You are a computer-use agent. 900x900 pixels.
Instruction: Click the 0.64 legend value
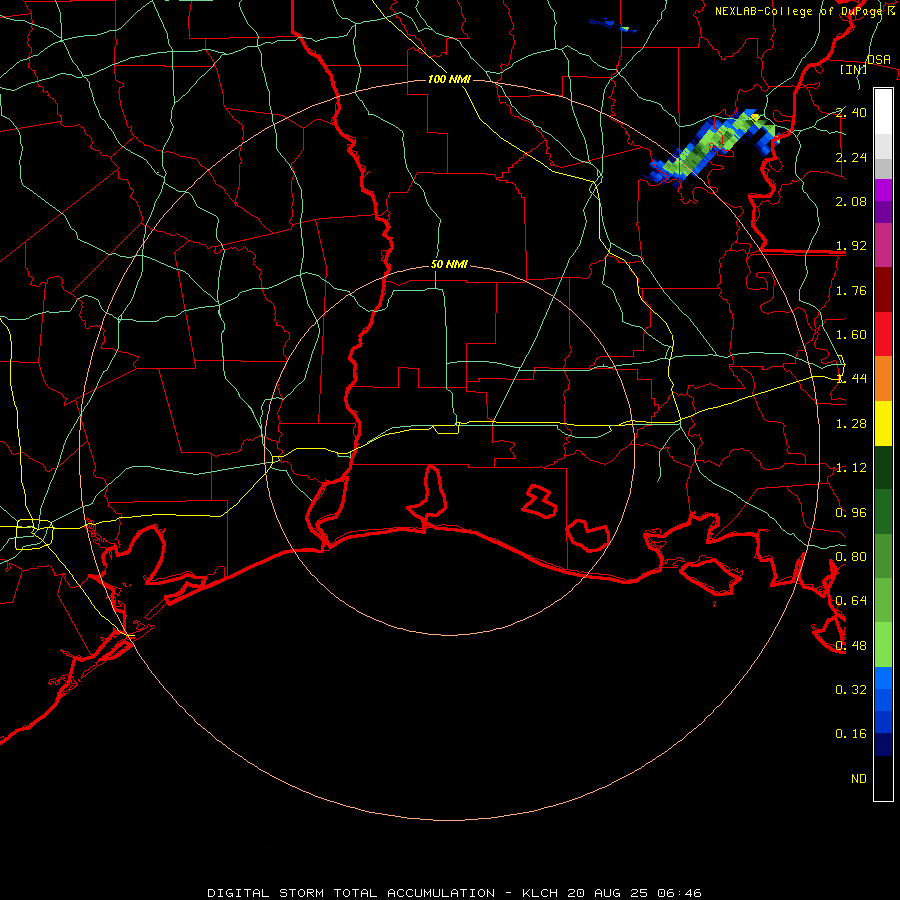[x=851, y=601]
